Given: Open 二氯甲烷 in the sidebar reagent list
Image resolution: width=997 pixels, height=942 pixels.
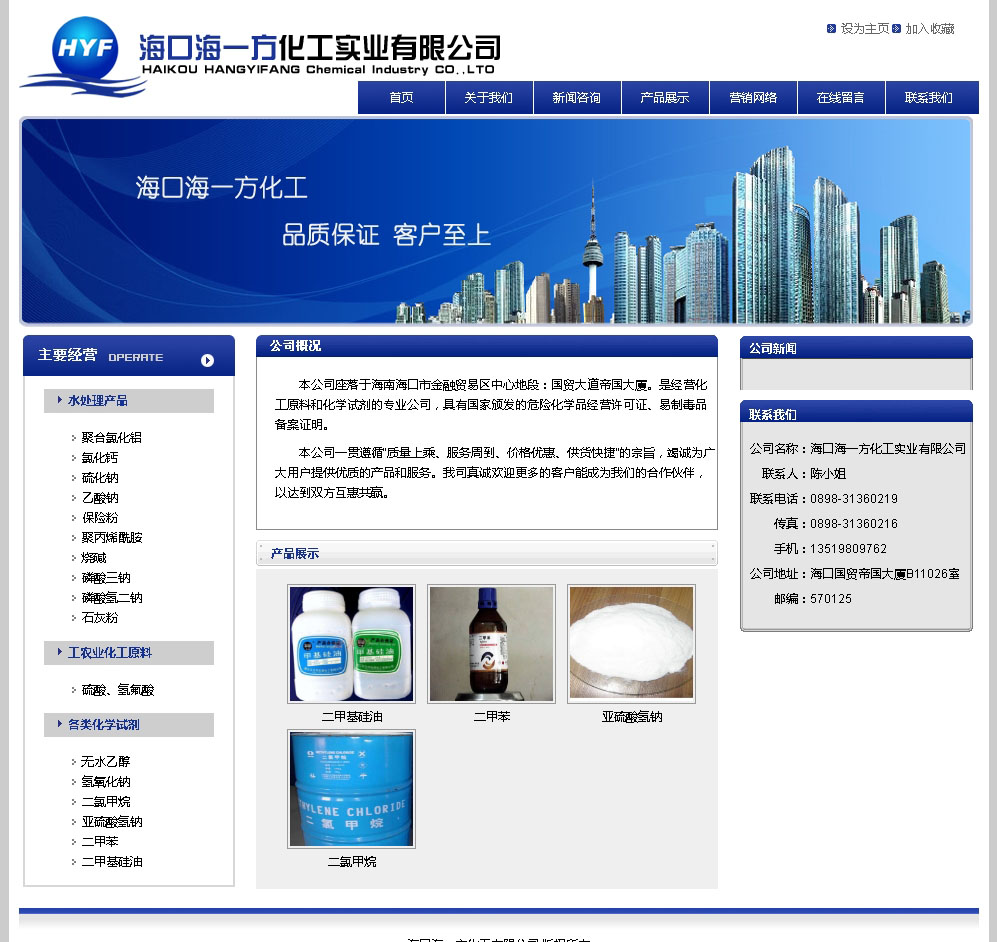Looking at the screenshot, I should [106, 802].
